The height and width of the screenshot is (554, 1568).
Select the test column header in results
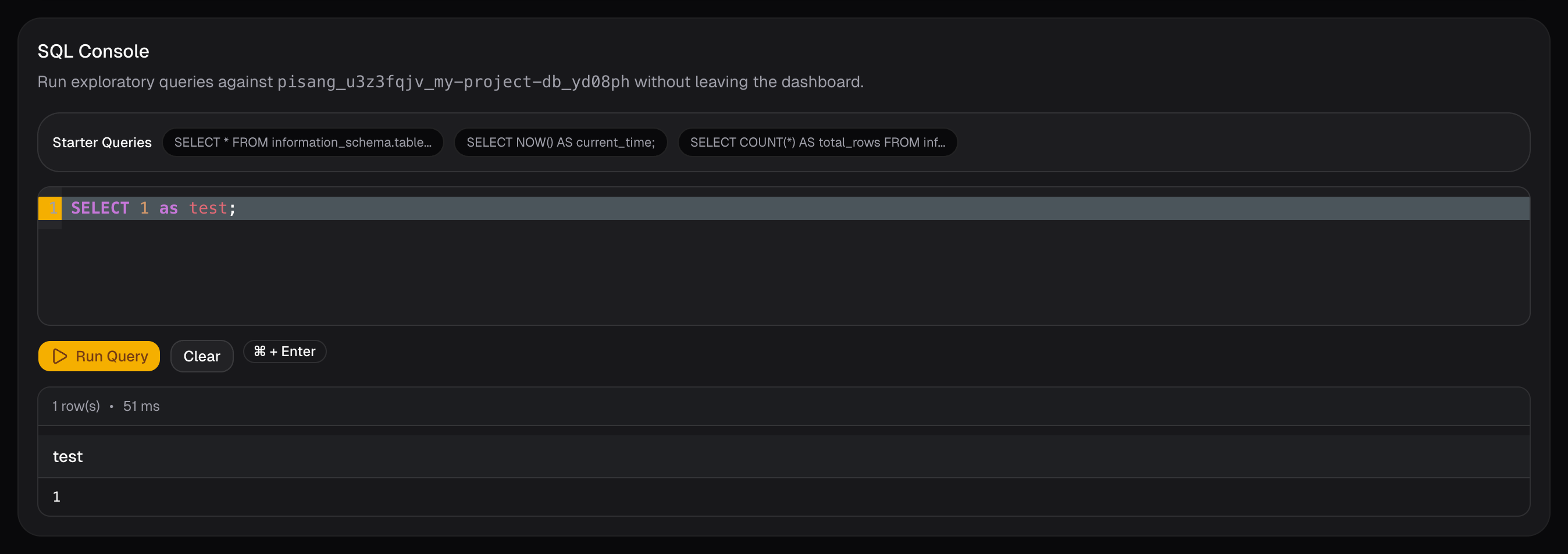click(x=67, y=456)
